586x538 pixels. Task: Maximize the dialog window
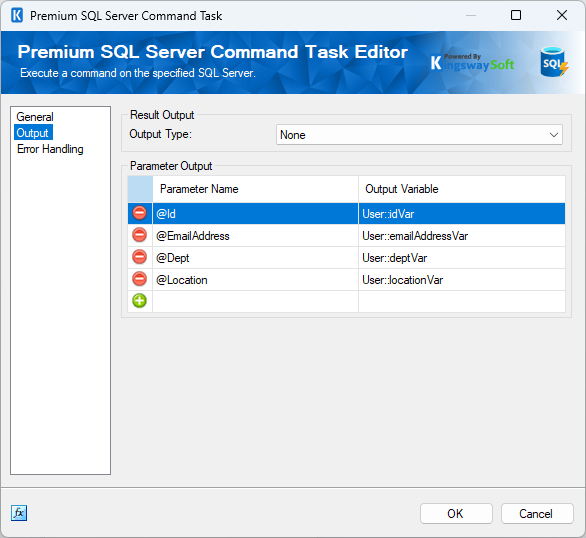pos(516,15)
